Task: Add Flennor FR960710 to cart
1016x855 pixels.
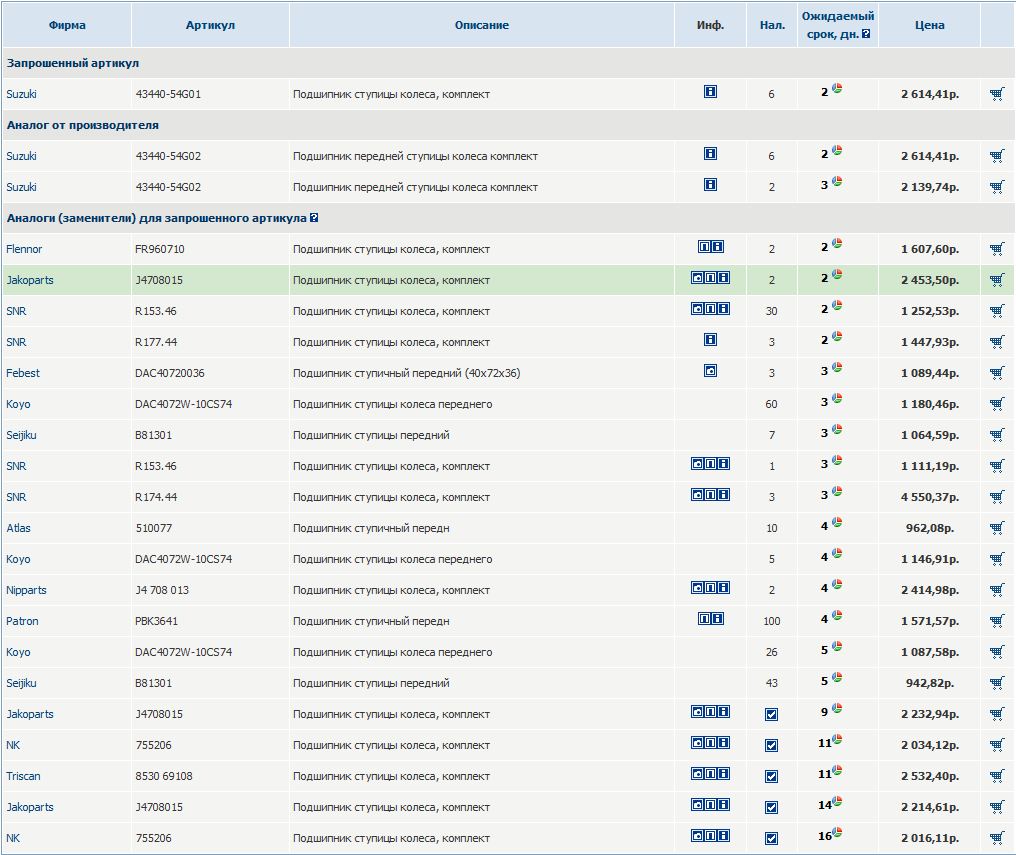Action: (997, 249)
